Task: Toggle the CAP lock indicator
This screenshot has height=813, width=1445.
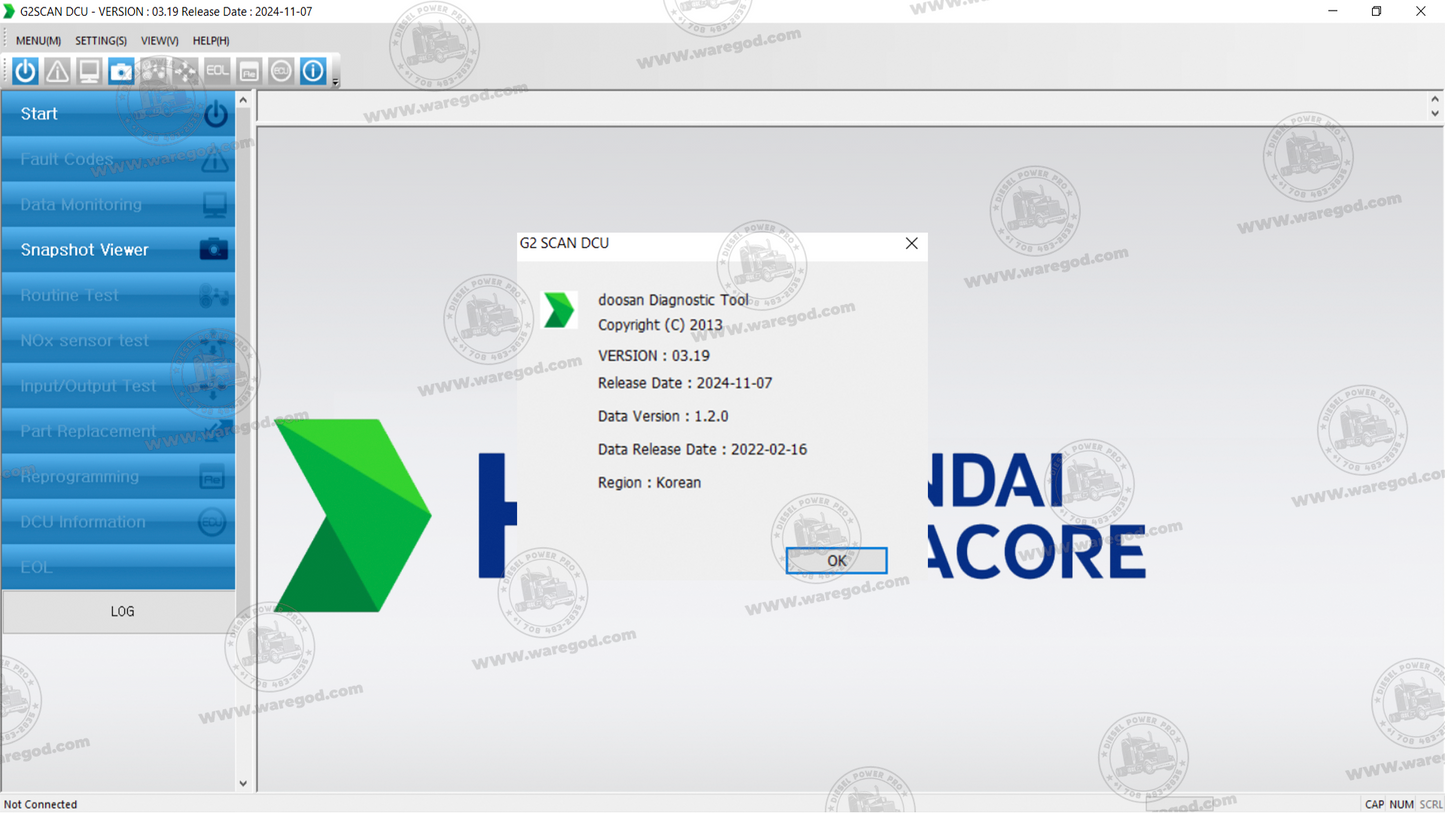Action: [x=1375, y=804]
